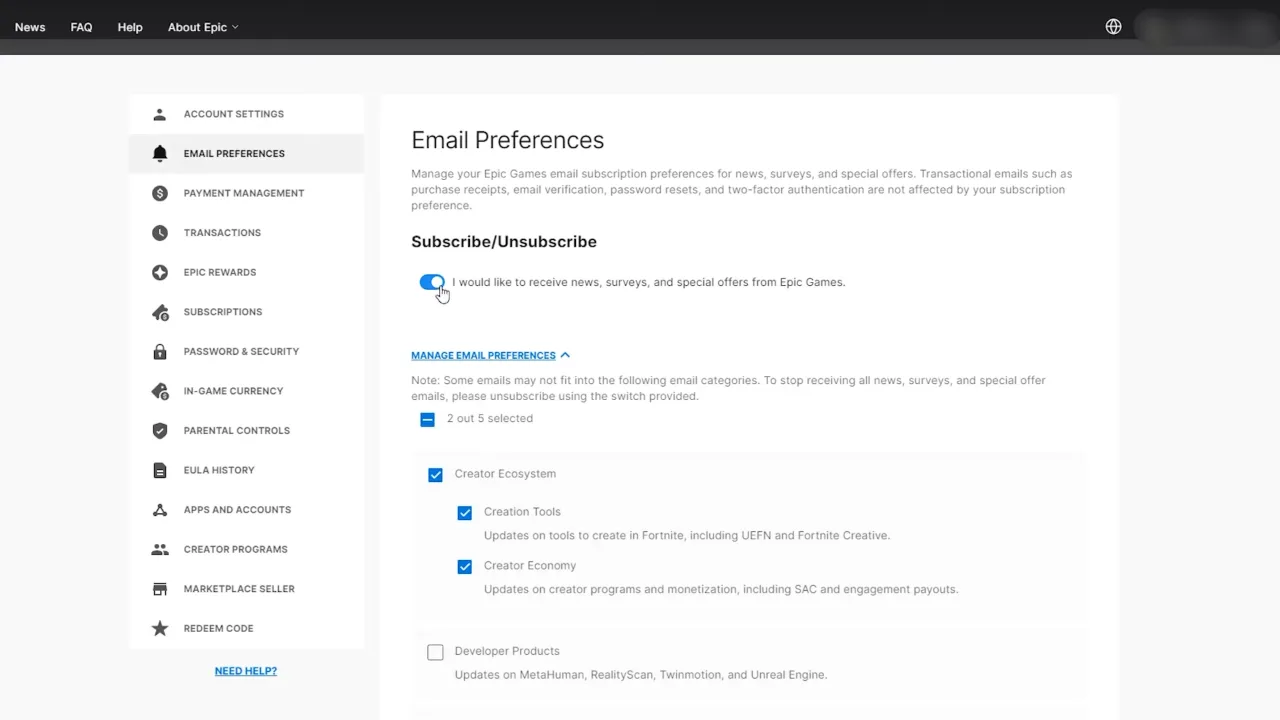Click the Marketplace Seller storefront icon
1280x720 pixels.
[x=160, y=589]
